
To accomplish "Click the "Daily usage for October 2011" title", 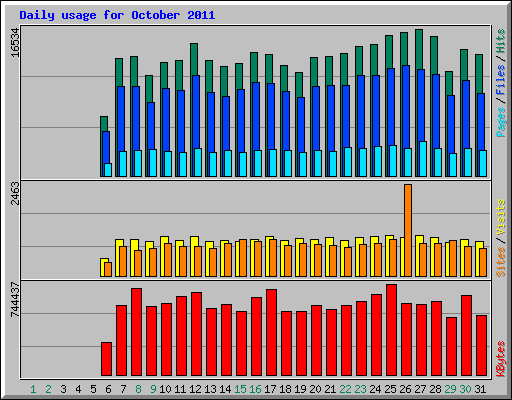I will tap(117, 16).
